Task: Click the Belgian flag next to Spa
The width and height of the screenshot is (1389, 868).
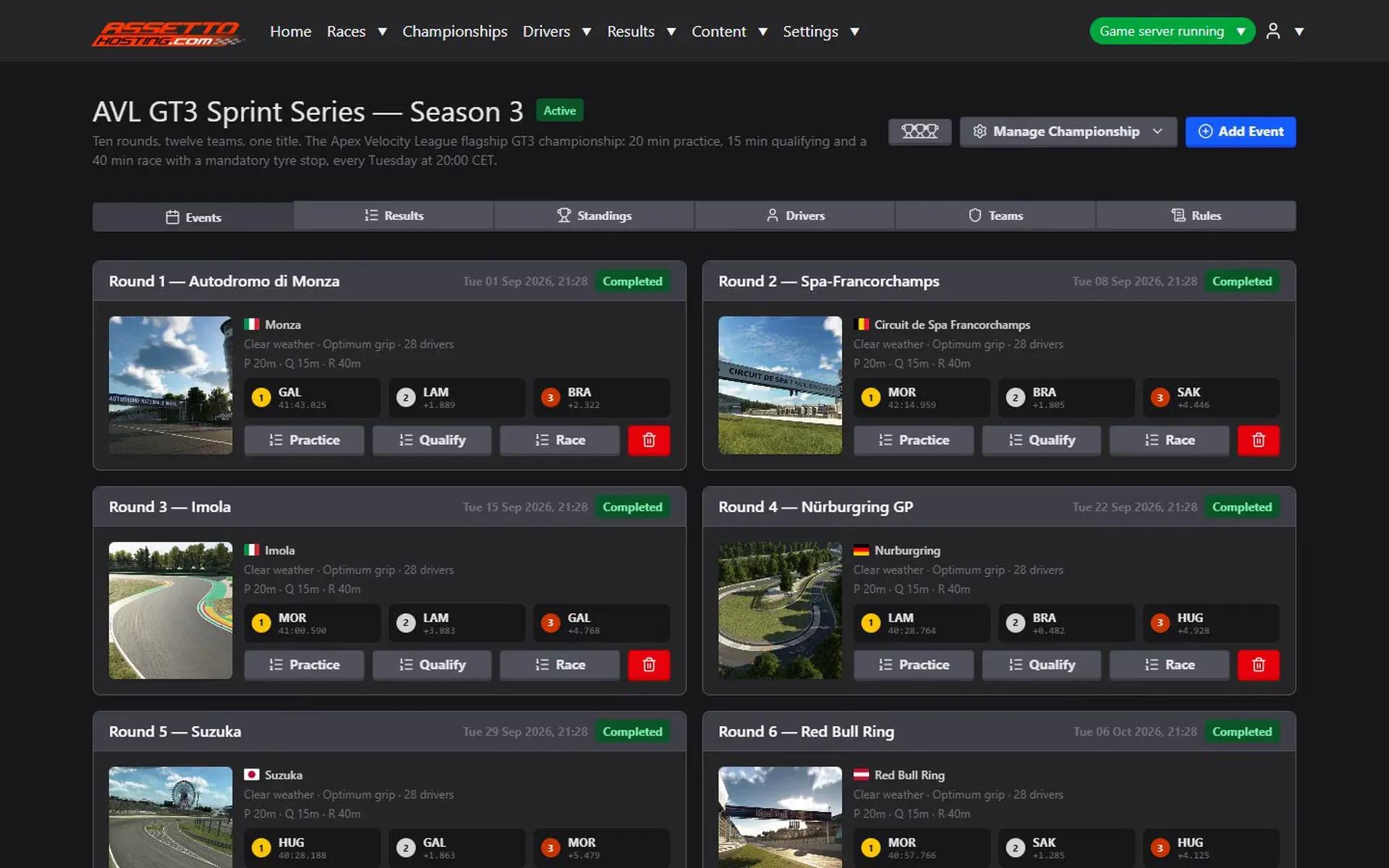Action: (861, 324)
